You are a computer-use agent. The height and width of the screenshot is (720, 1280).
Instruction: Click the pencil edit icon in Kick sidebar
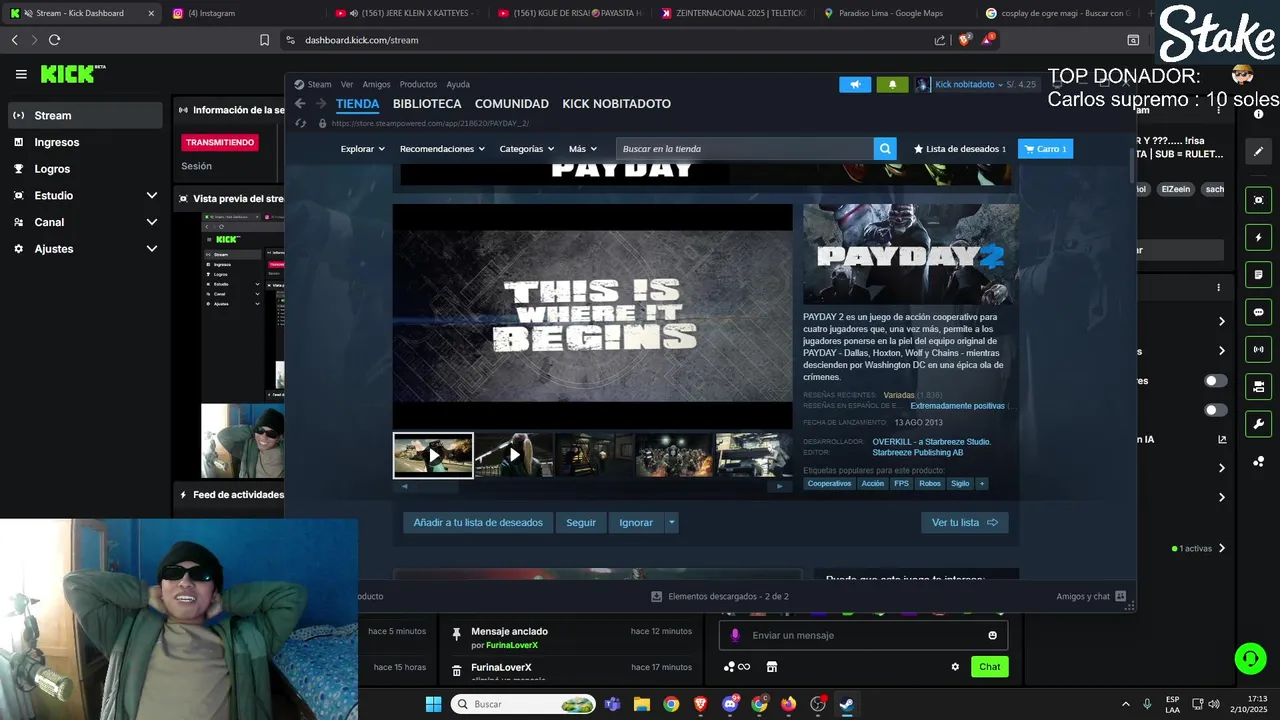pyautogui.click(x=1259, y=151)
